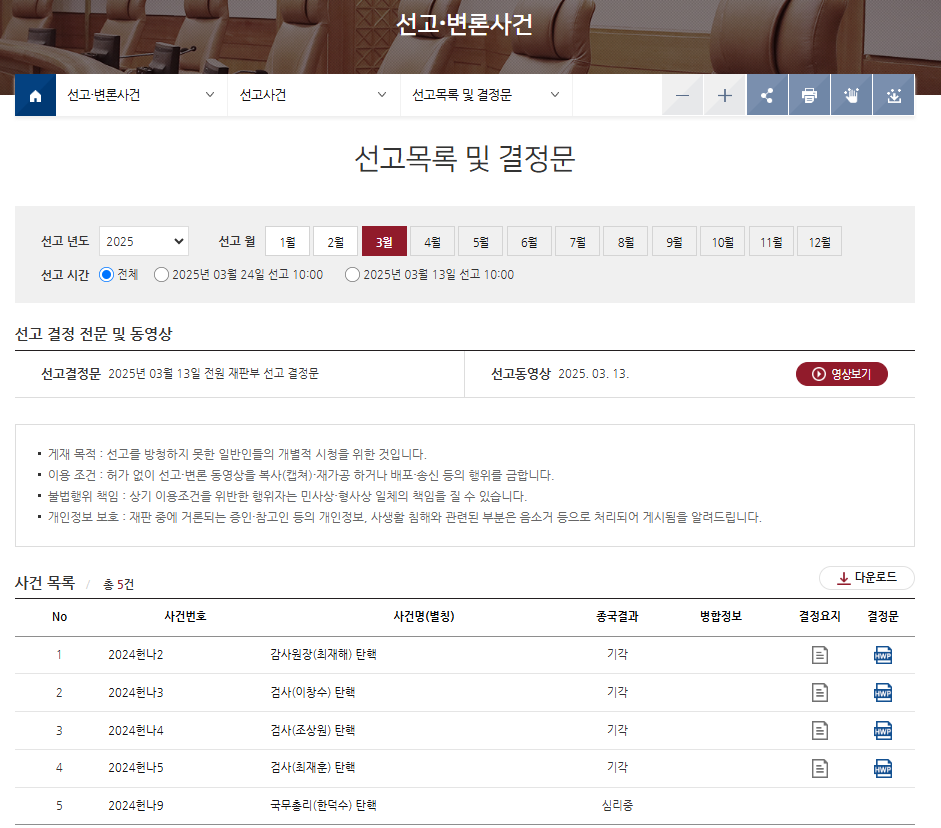Select 2025년 03월 13일 선고 10:00 radio
The image size is (941, 828).
pyautogui.click(x=352, y=275)
